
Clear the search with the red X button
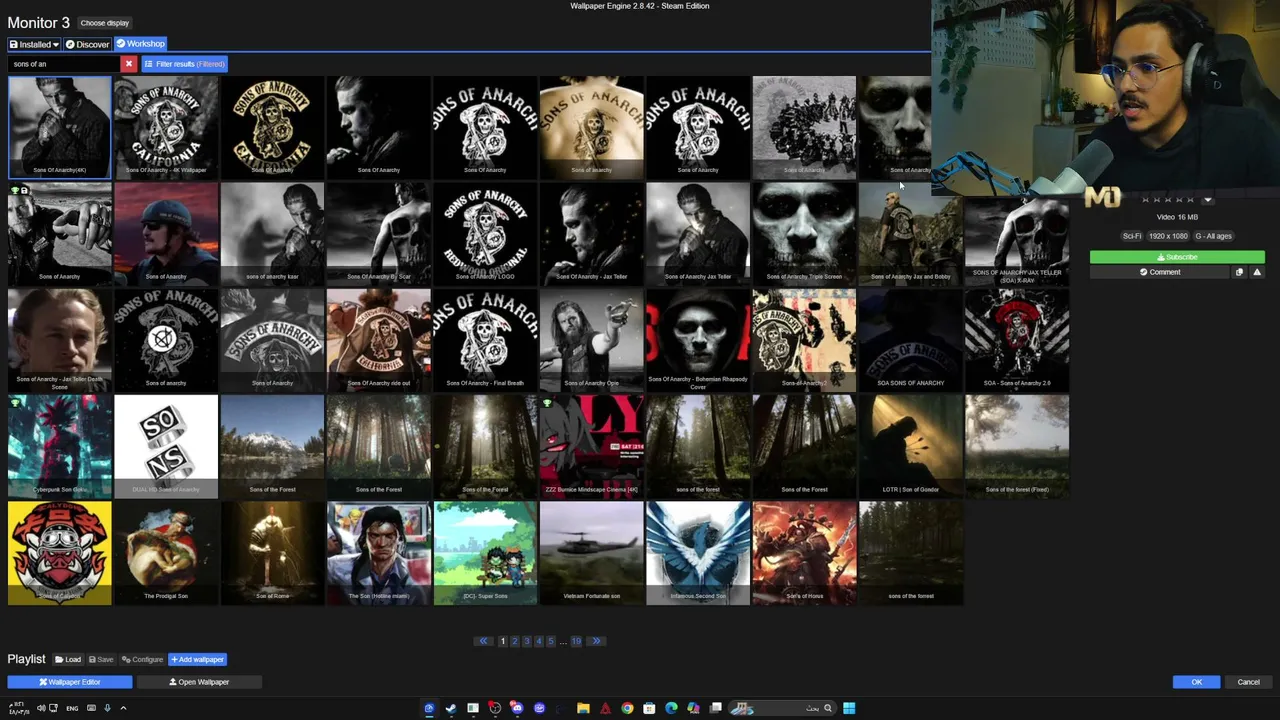point(128,64)
